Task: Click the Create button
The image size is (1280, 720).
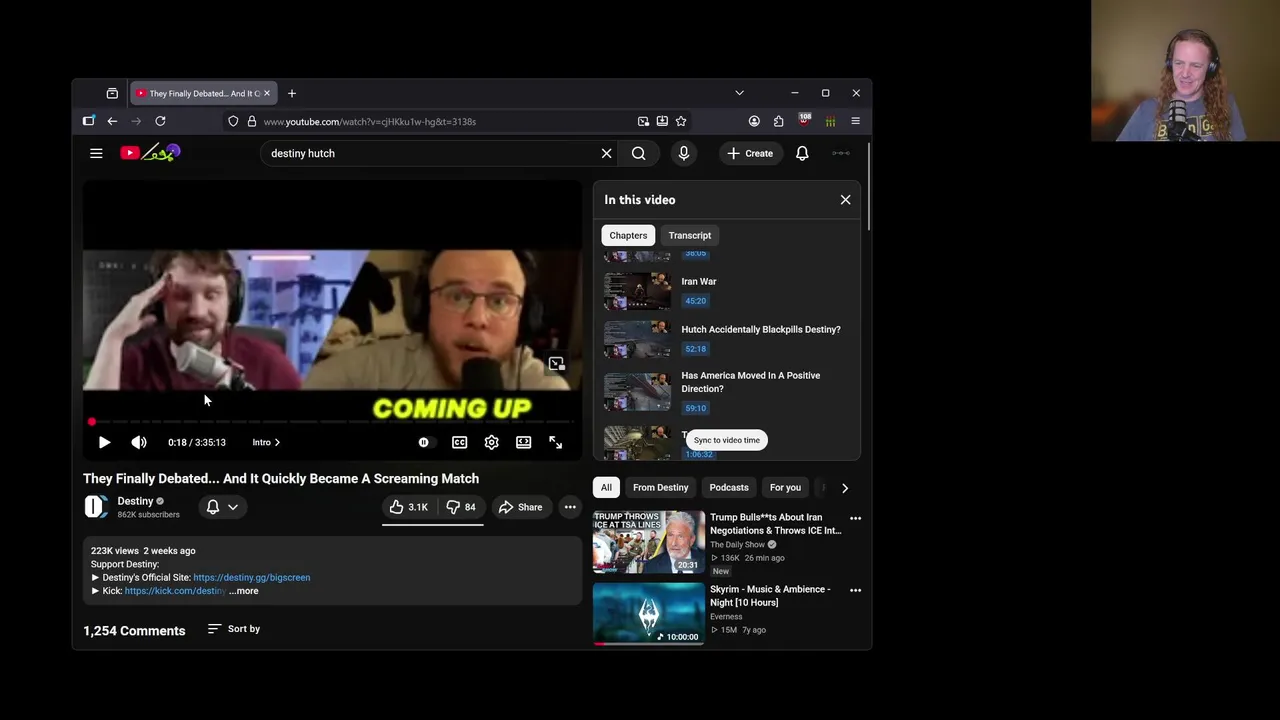Action: tap(750, 153)
